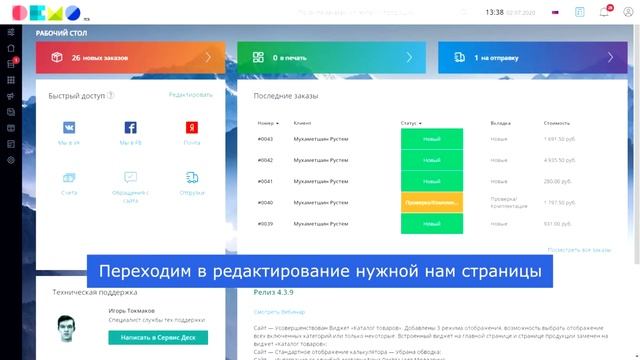Viewport: 640px width, 360px height.
Task: Open the site inquiries chat icon
Action: [x=131, y=177]
